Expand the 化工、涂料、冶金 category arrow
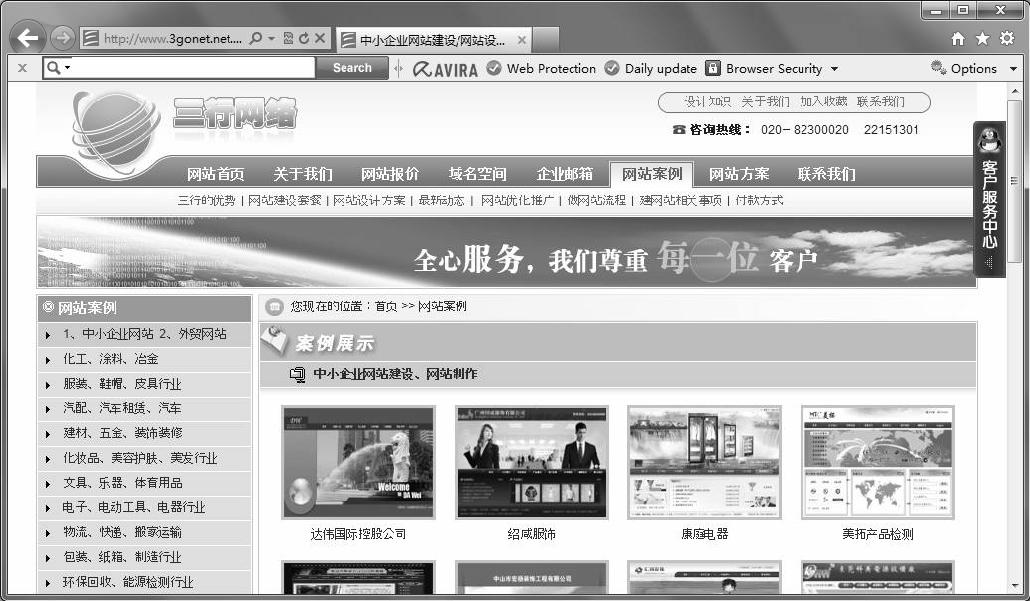This screenshot has width=1030, height=601. click(48, 360)
